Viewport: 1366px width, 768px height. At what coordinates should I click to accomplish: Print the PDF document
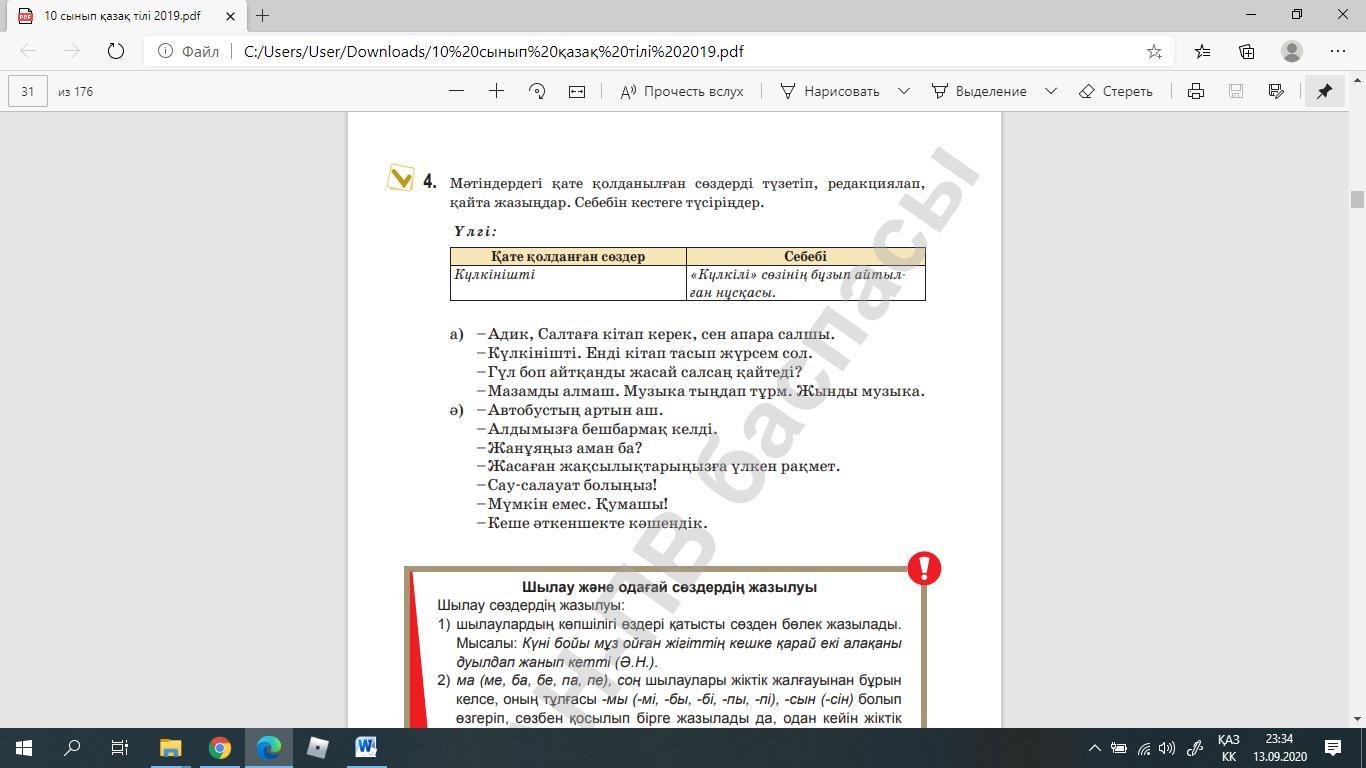point(1196,91)
